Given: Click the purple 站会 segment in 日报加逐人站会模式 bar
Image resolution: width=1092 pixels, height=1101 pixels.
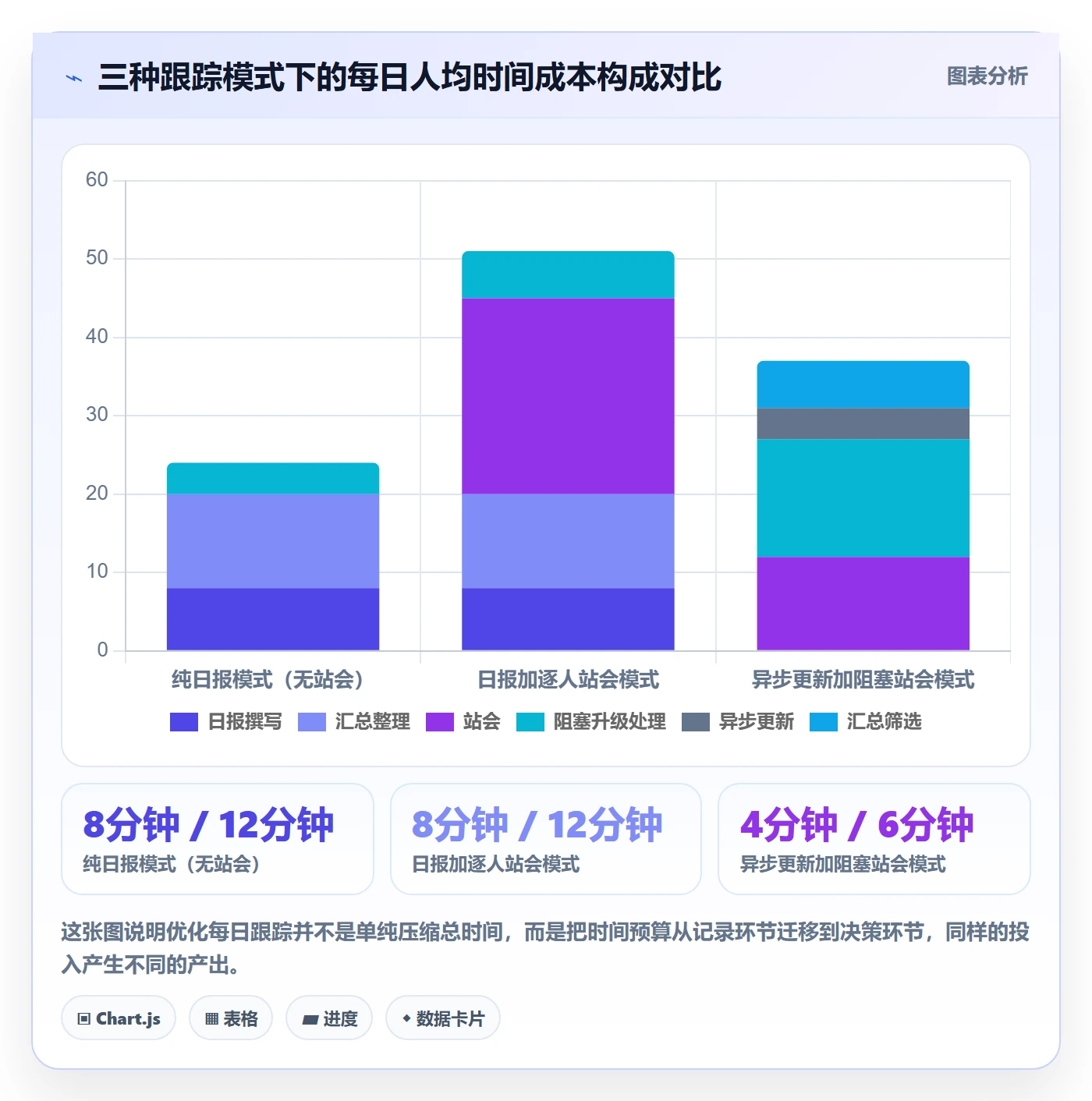Looking at the screenshot, I should click(x=568, y=396).
